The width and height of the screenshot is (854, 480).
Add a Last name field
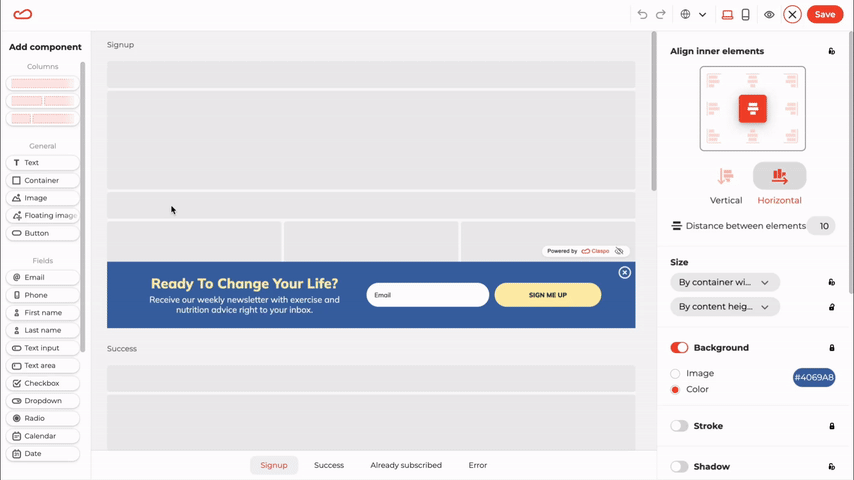[x=42, y=330]
